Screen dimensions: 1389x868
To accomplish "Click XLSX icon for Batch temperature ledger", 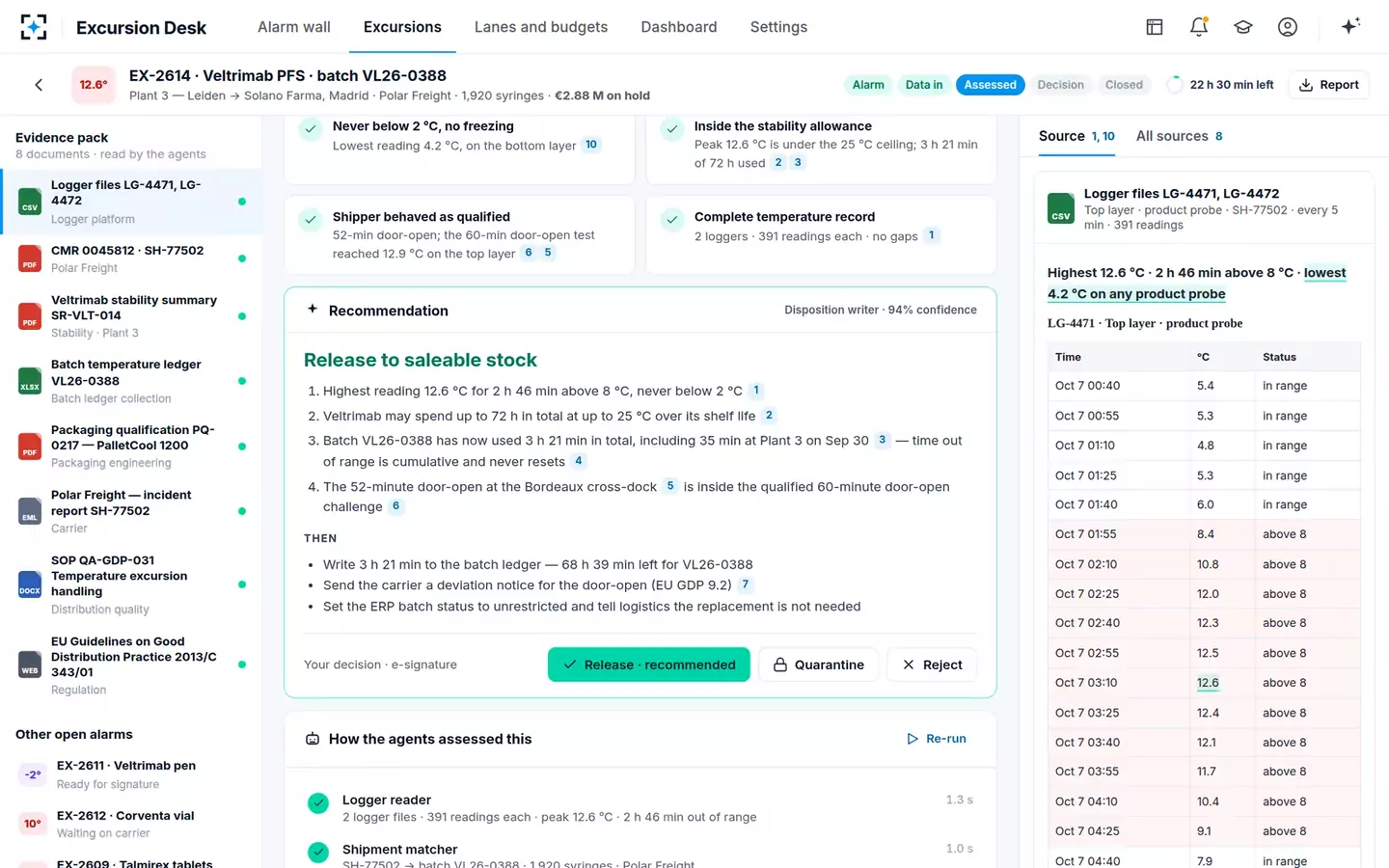I will pos(30,381).
